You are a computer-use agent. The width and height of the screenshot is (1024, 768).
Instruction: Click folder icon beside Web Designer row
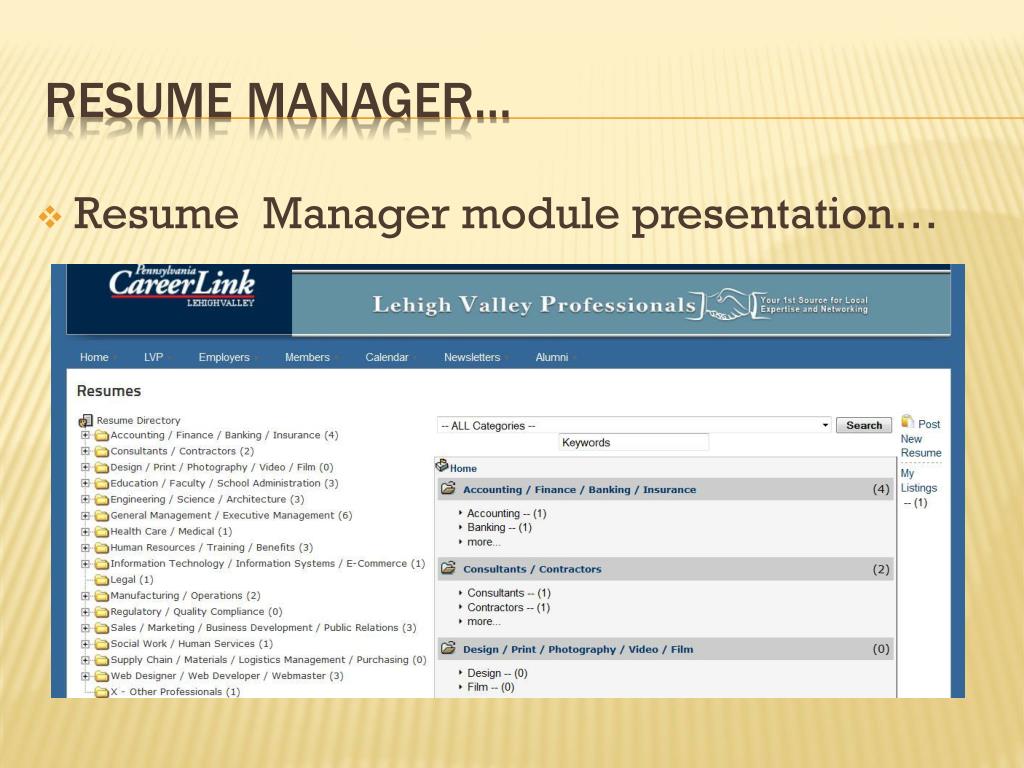[x=101, y=677]
